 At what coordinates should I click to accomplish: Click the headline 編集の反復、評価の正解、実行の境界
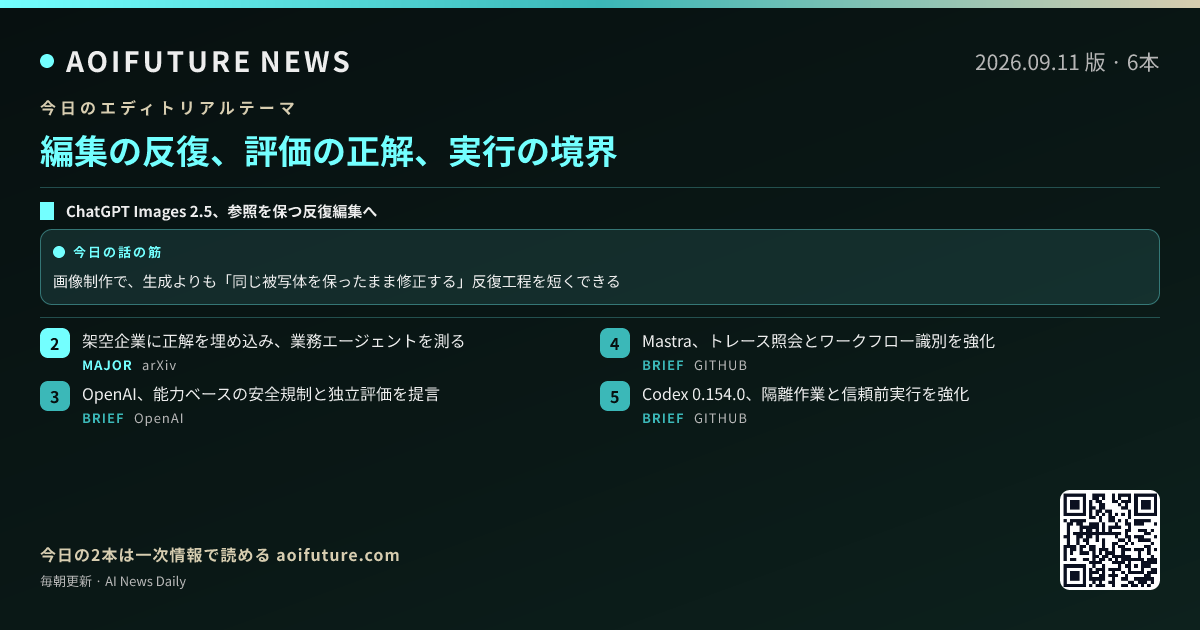tap(328, 151)
